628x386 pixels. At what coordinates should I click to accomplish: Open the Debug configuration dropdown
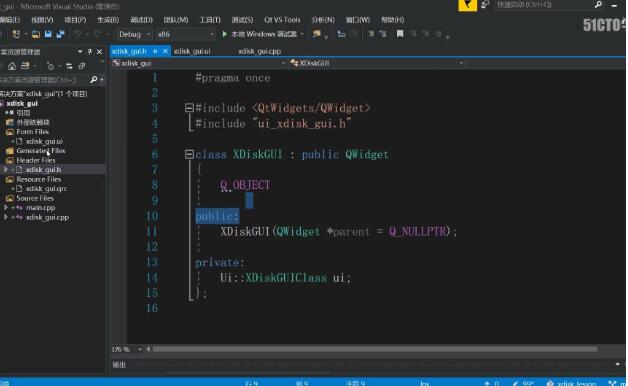(135, 34)
